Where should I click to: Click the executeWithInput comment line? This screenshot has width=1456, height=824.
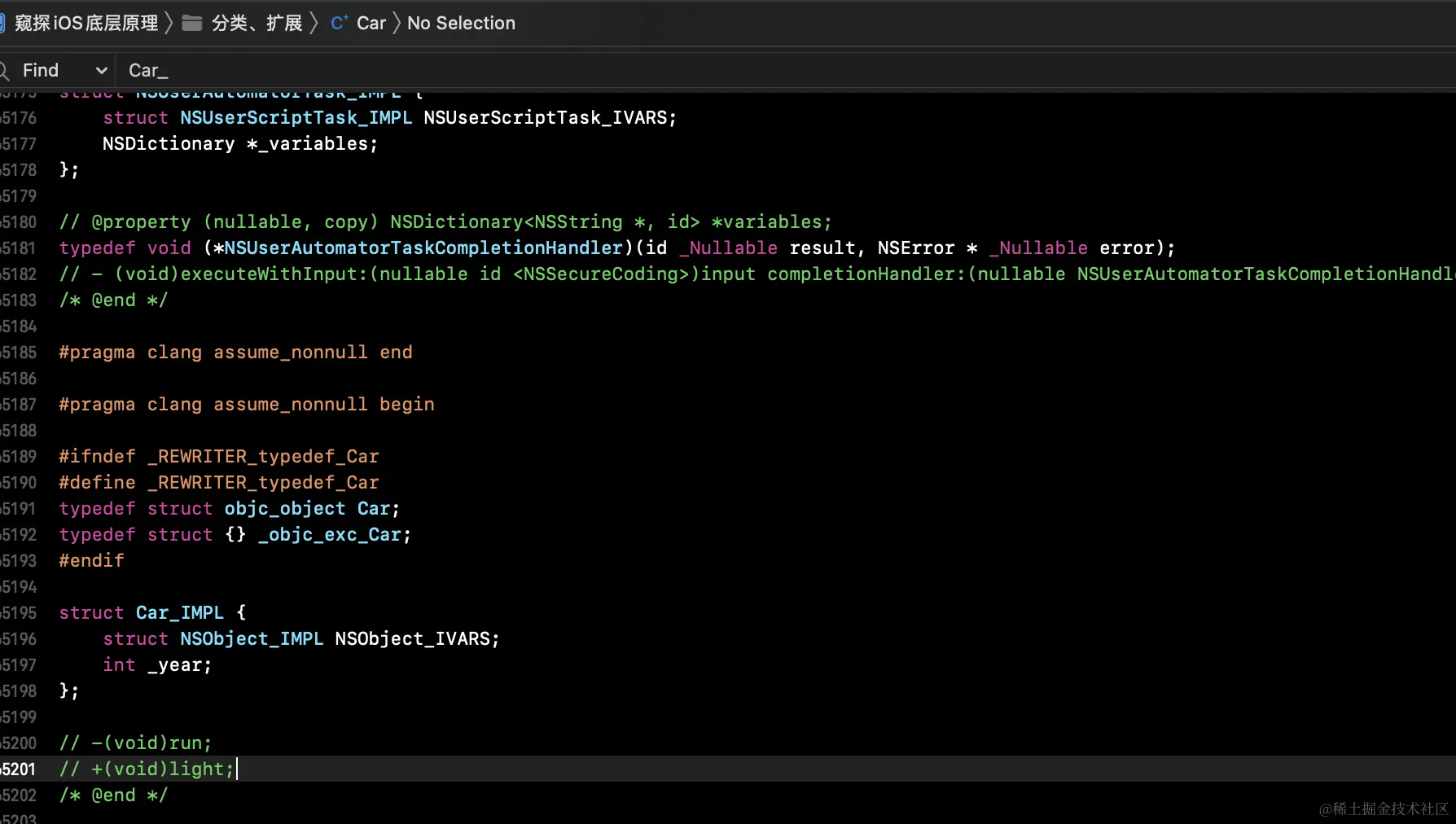coord(757,274)
